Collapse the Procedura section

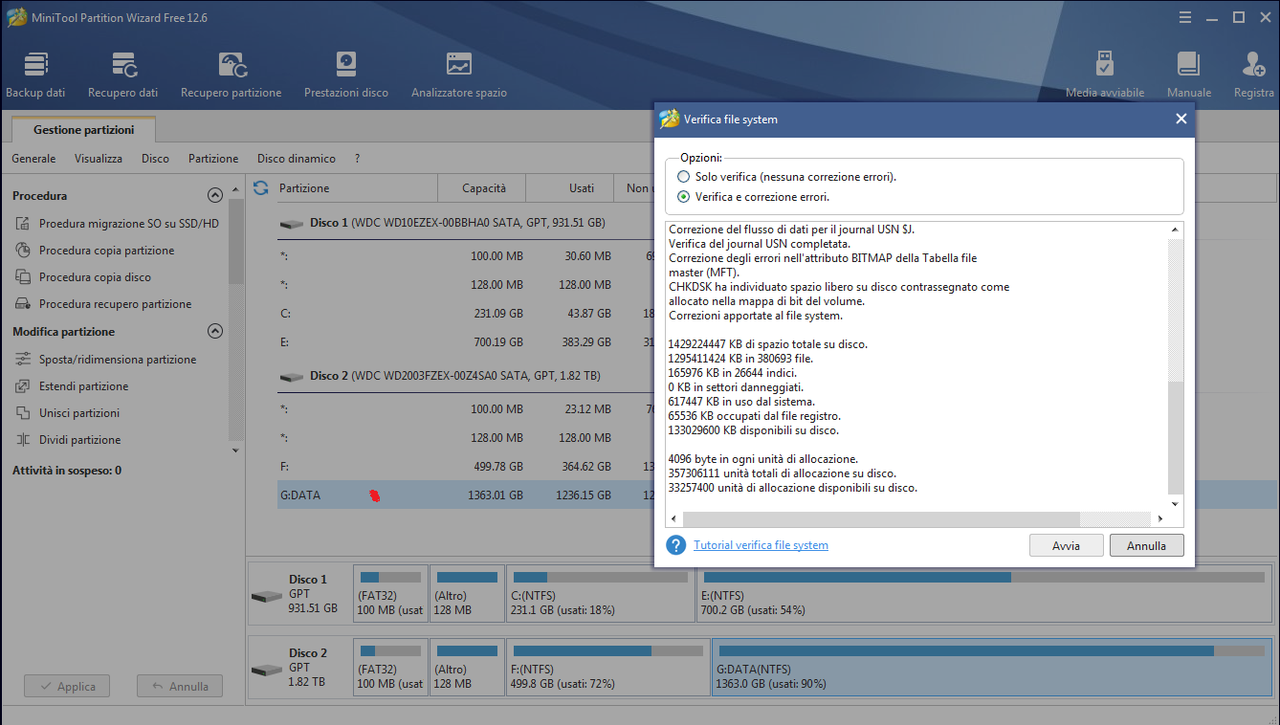coord(214,196)
